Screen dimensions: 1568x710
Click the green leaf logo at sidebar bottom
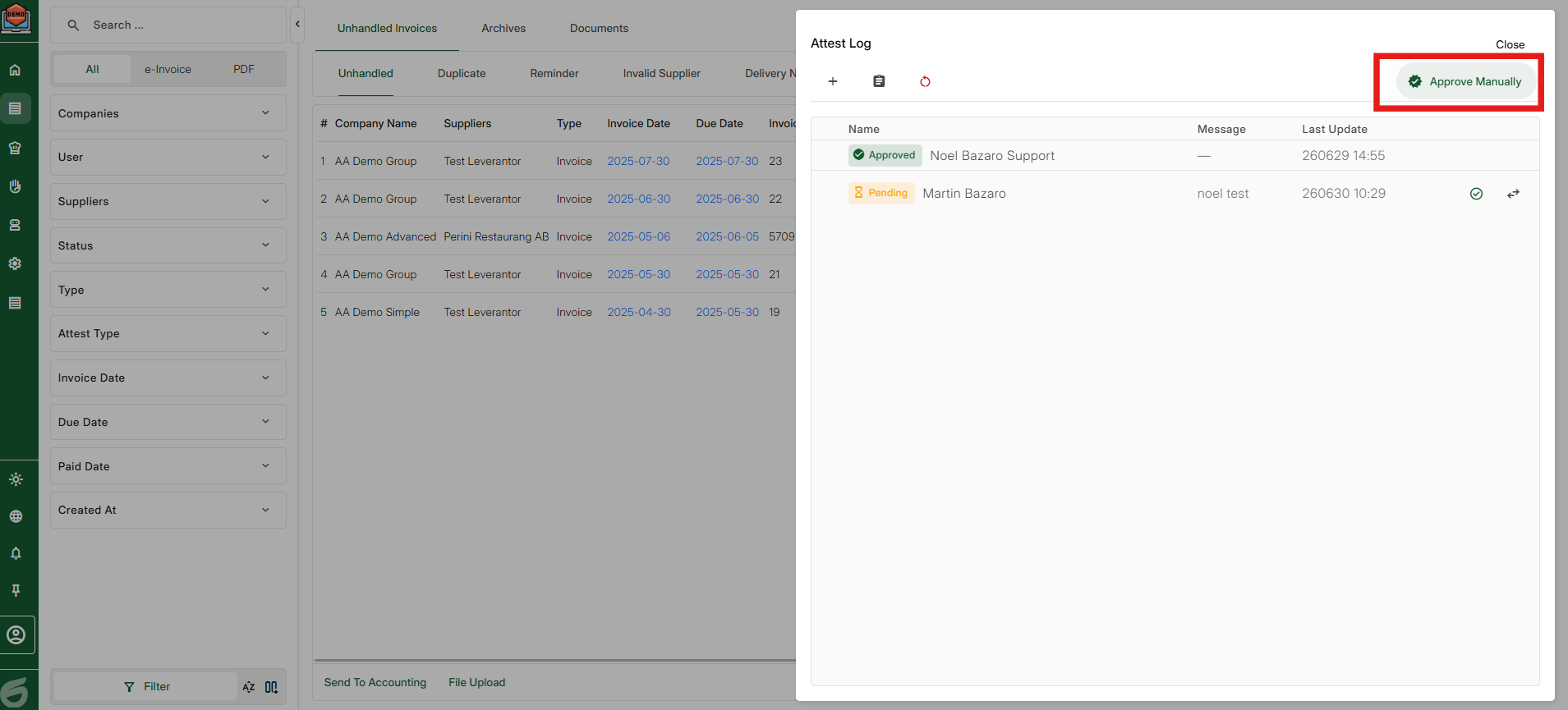point(16,691)
